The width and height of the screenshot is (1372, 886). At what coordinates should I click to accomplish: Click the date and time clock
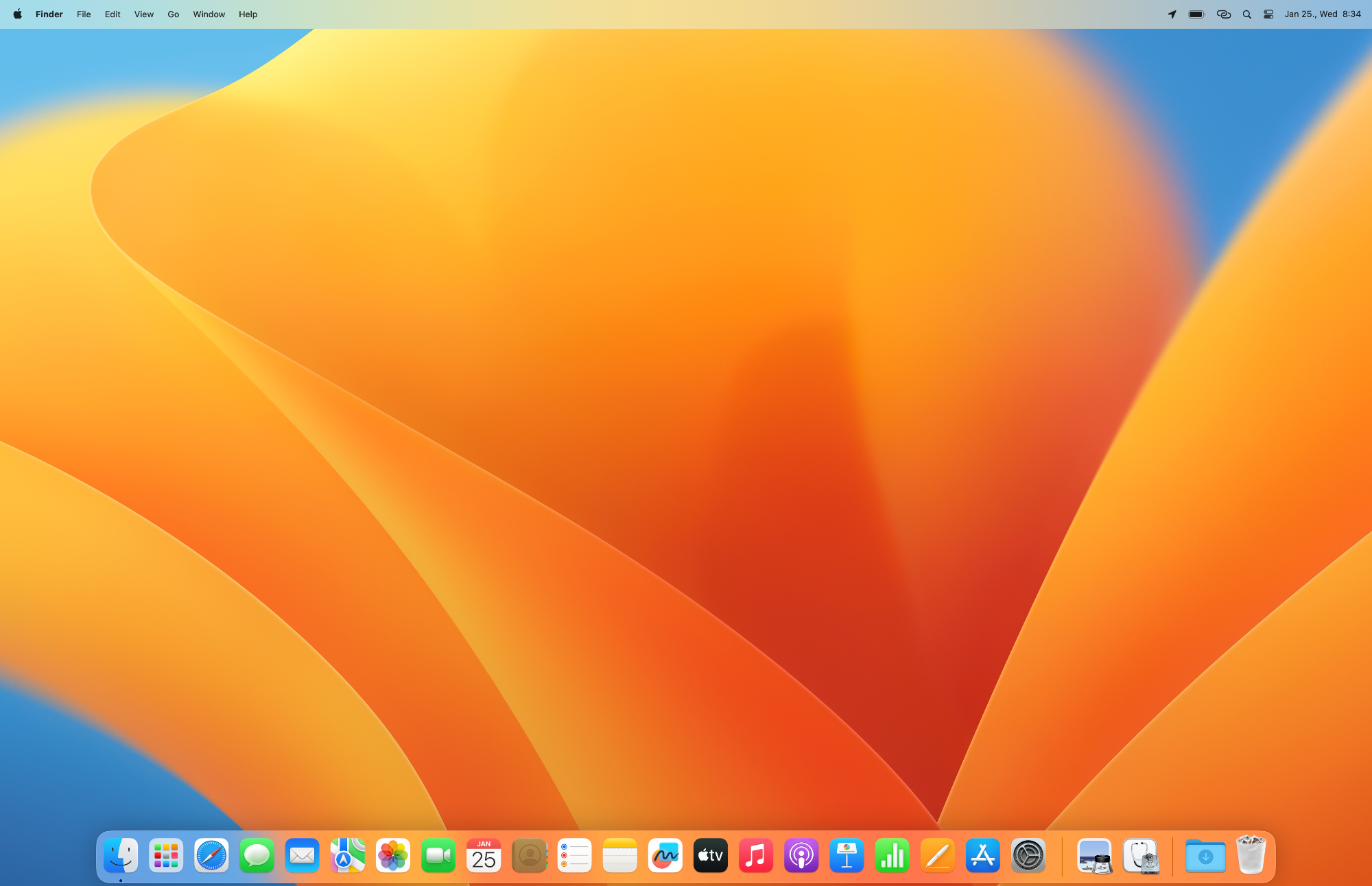pos(1322,14)
